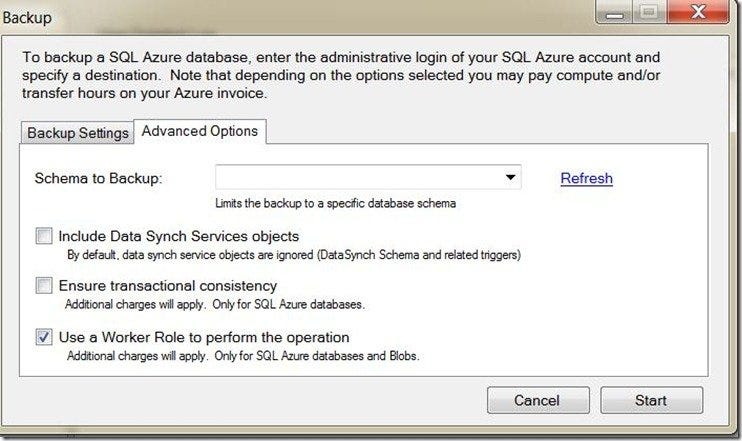Uncheck Use a Worker Role option
Image resolution: width=742 pixels, height=441 pixels.
coord(44,337)
